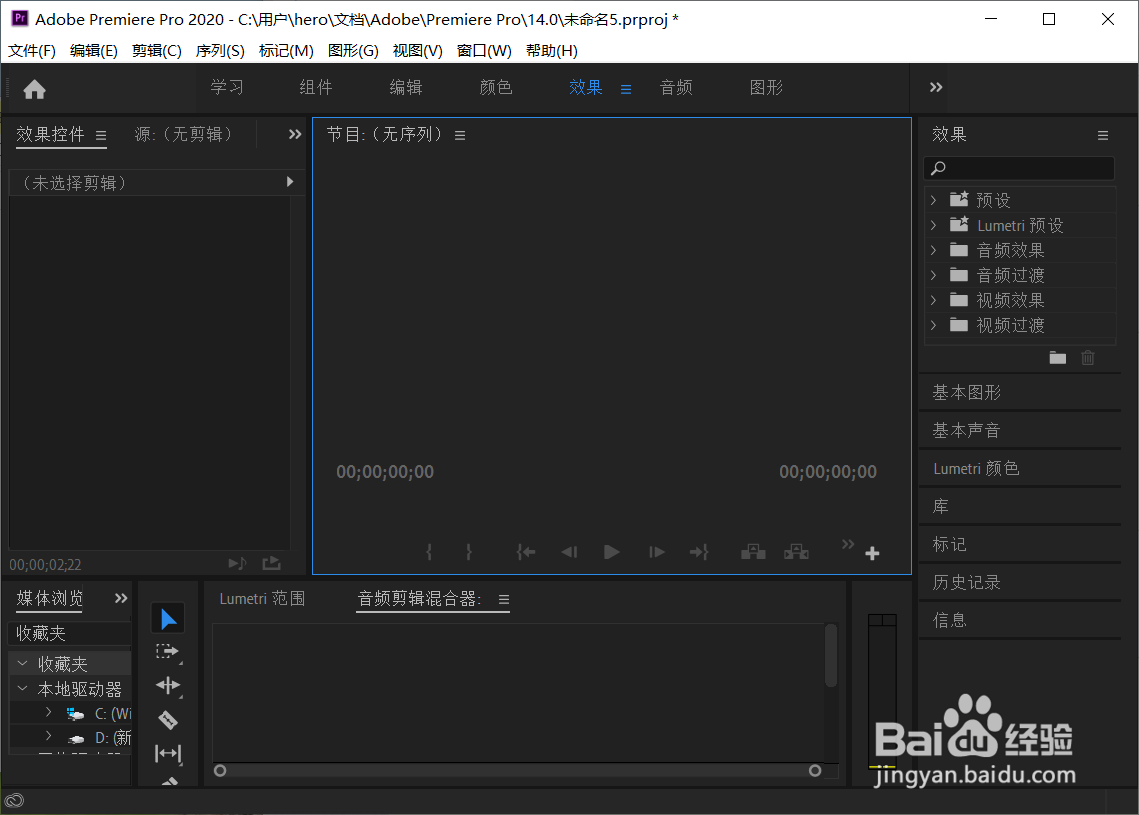Screen dimensions: 1139x815
Task: Expand the 音频效果 folder
Action: pos(933,250)
